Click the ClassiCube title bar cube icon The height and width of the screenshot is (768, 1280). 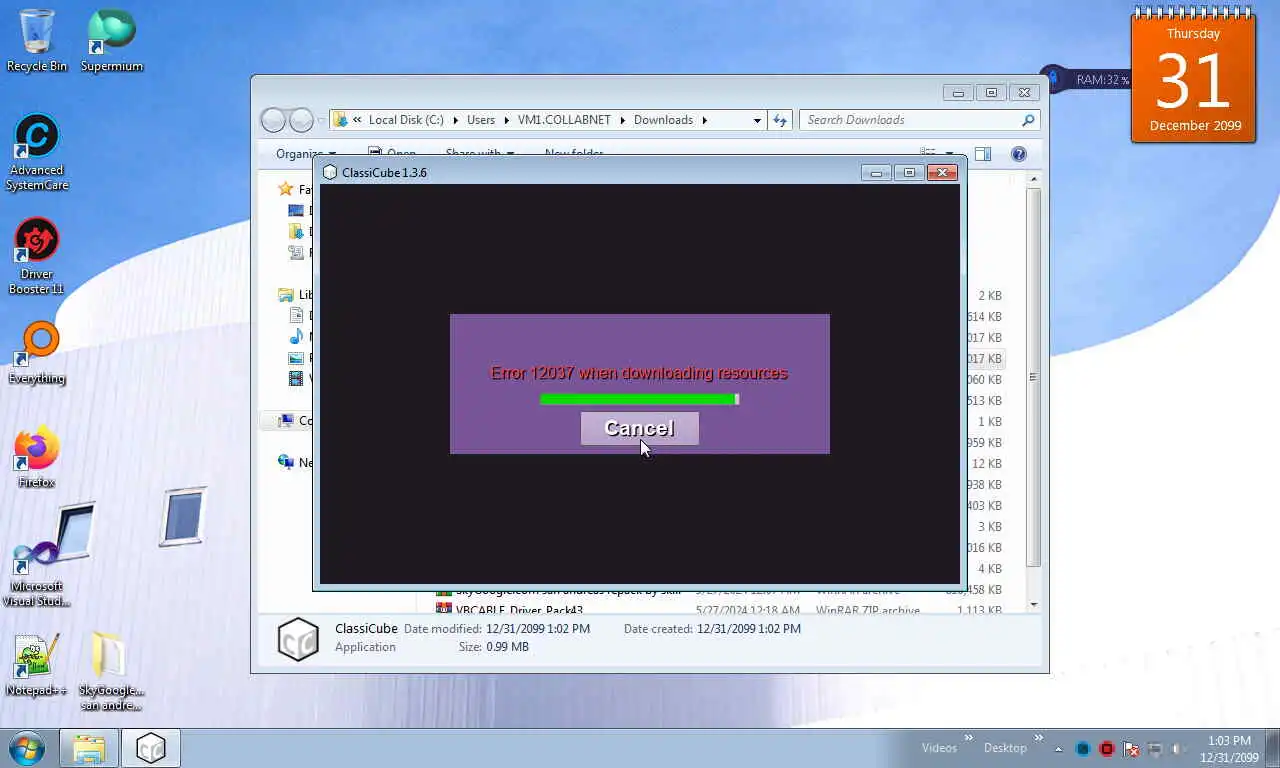(x=330, y=172)
